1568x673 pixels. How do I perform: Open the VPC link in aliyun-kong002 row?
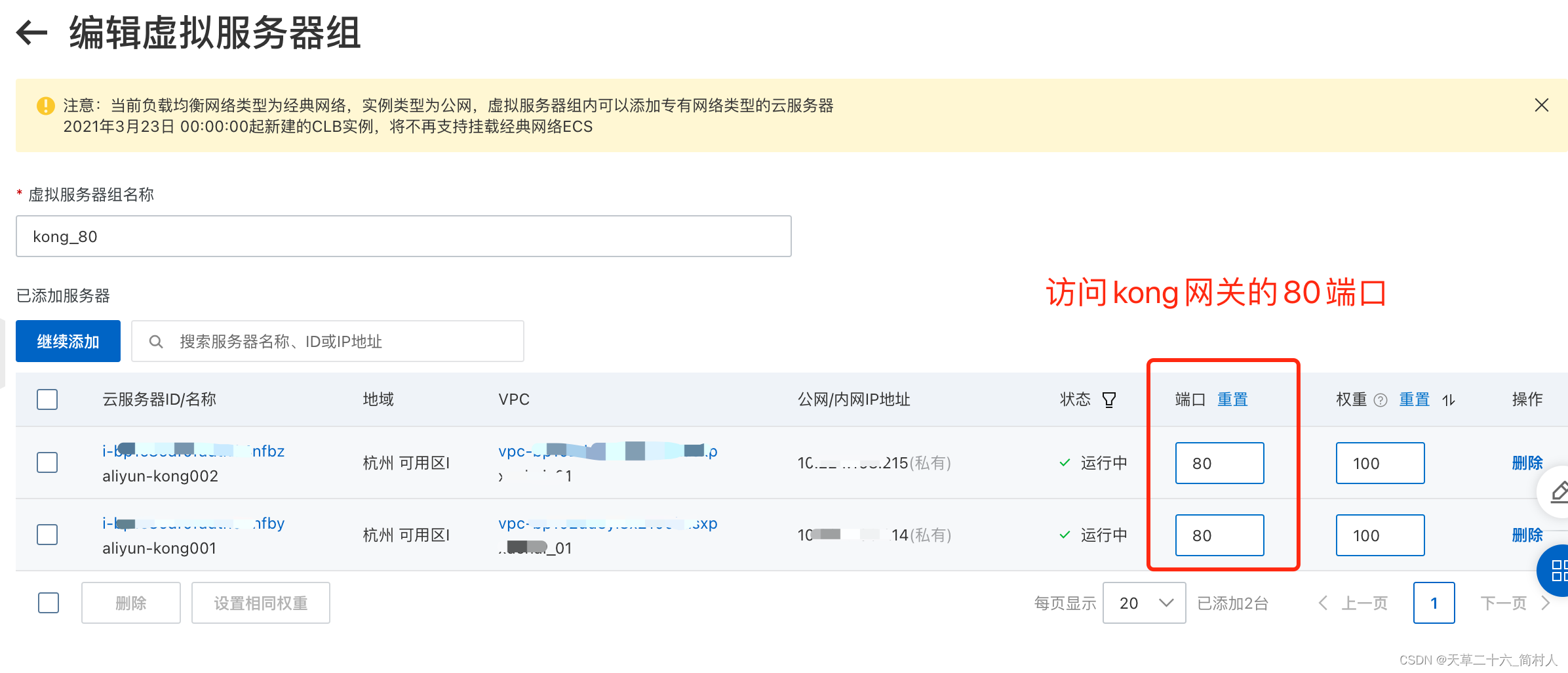(608, 451)
